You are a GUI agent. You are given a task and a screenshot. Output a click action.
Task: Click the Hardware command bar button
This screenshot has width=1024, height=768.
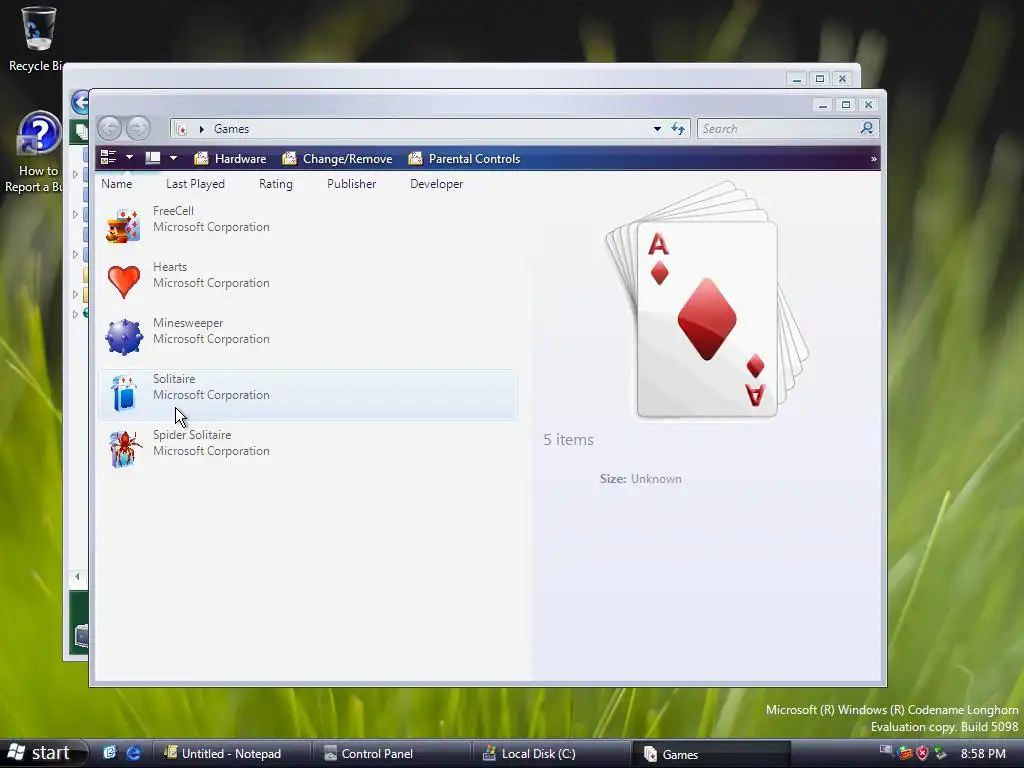pyautogui.click(x=231, y=159)
